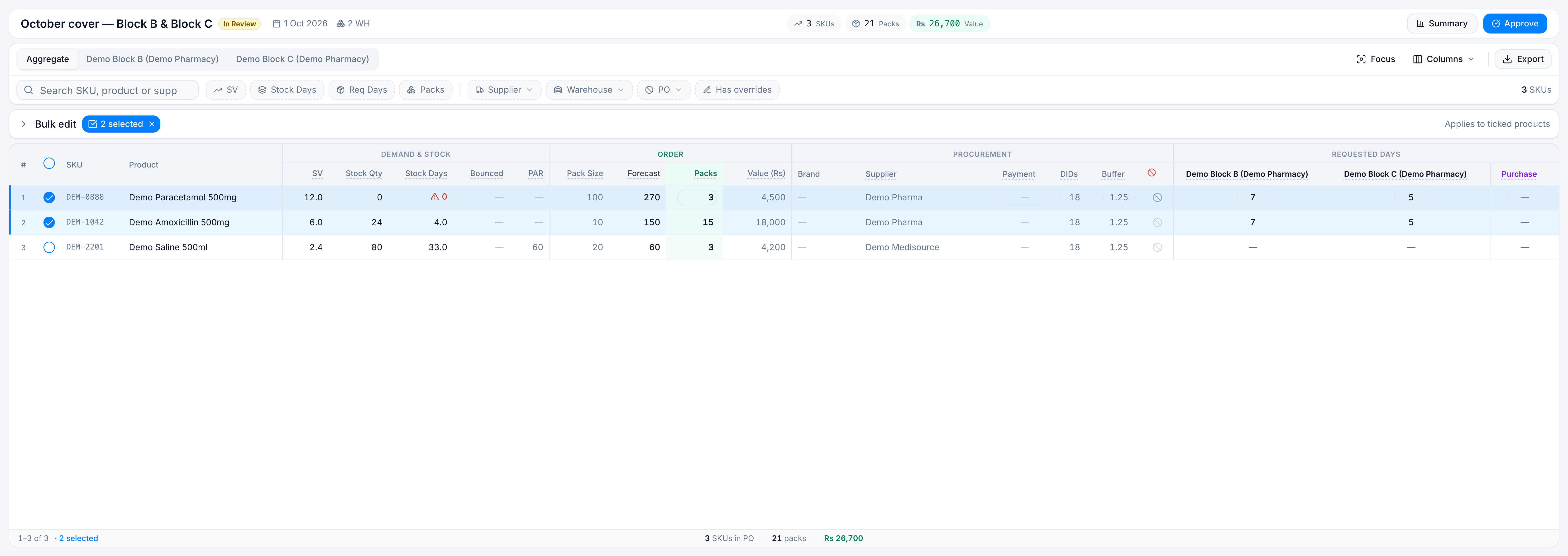Click the red exclude column header icon
Image resolution: width=1568 pixels, height=556 pixels.
coord(1152,173)
